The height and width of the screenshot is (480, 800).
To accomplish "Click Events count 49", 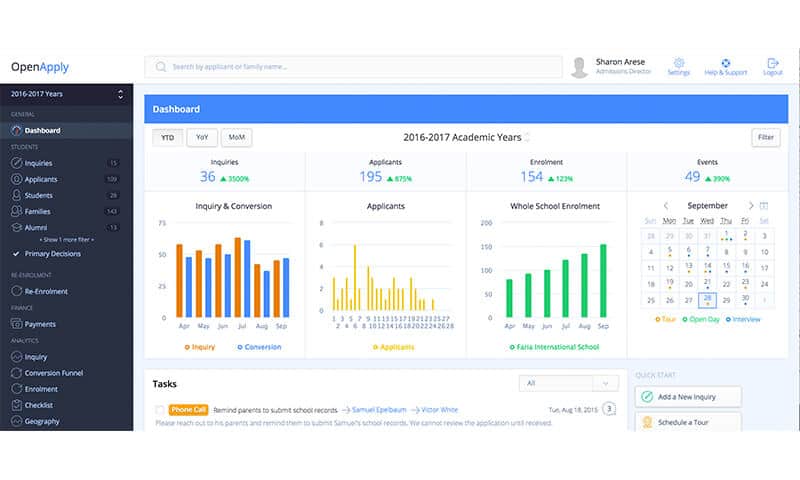I will 692,176.
